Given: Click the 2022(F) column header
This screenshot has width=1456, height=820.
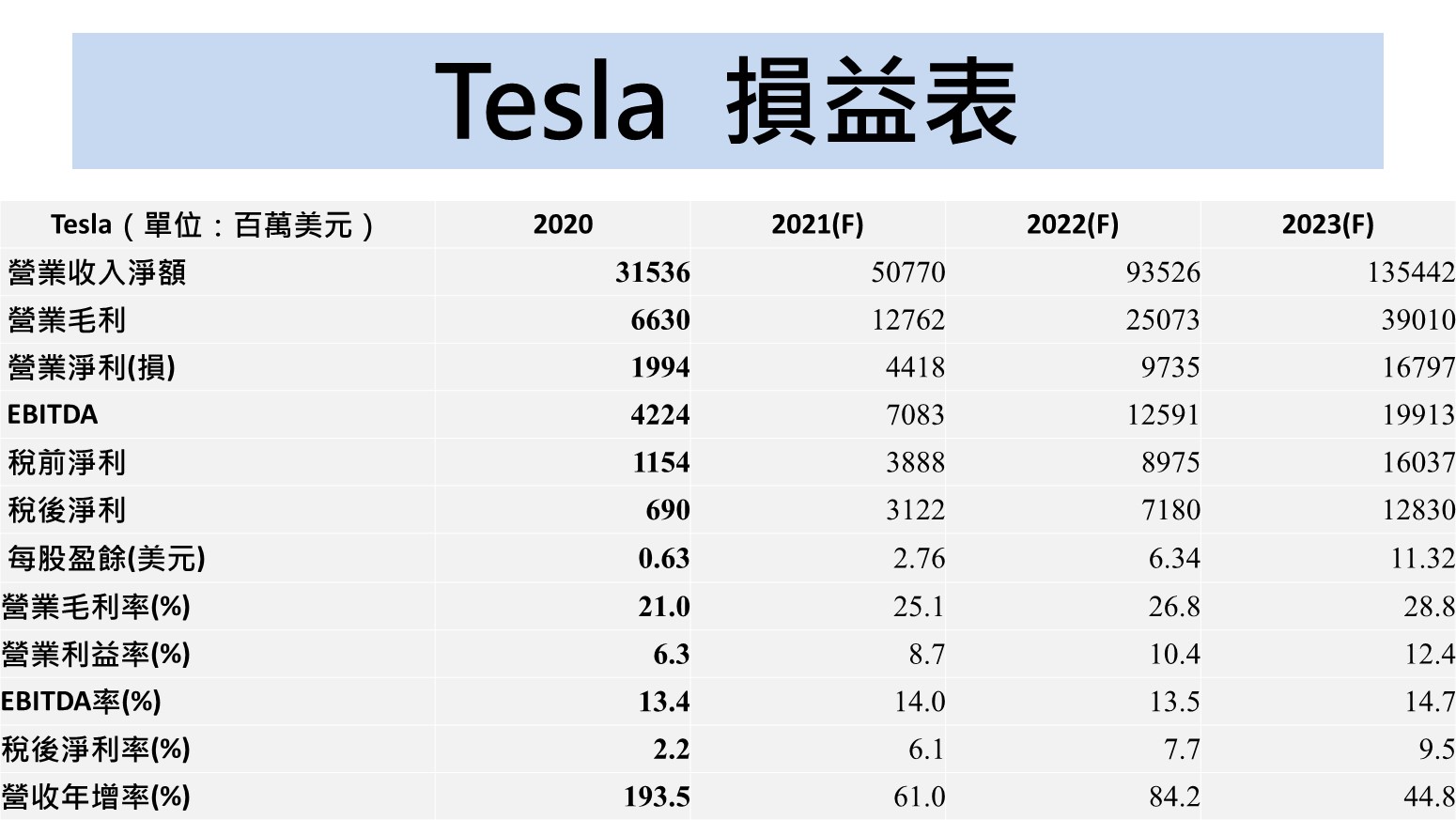Looking at the screenshot, I should point(1073,224).
